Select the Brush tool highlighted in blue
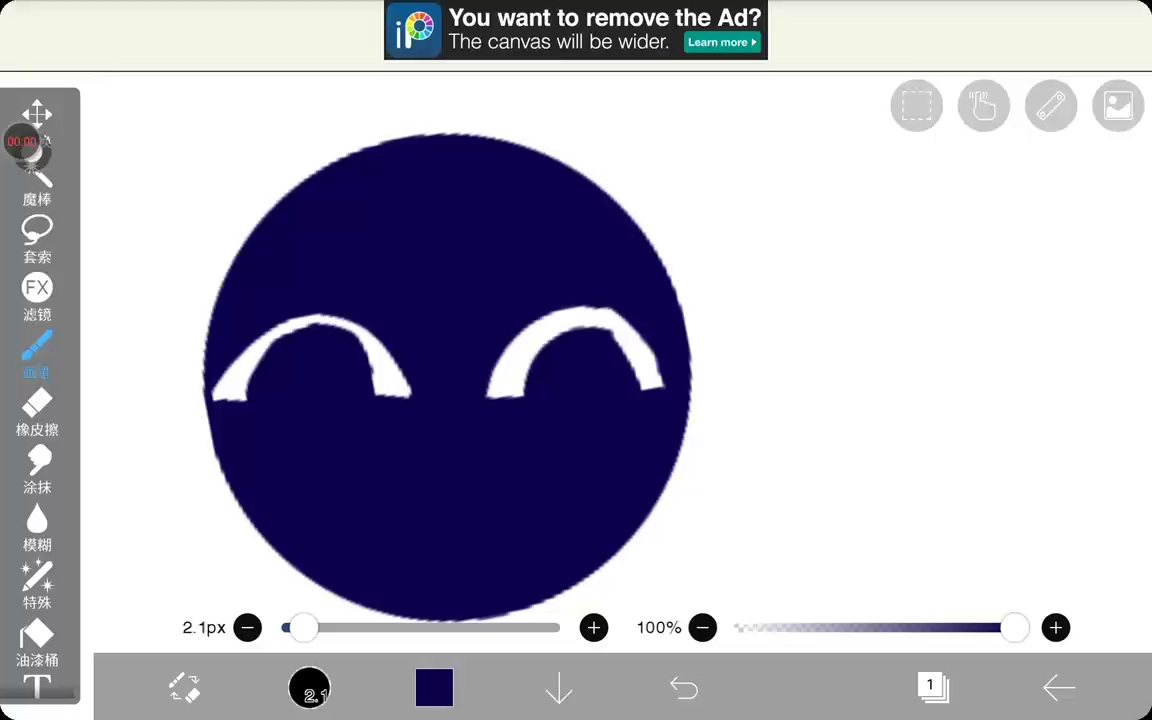 point(37,354)
